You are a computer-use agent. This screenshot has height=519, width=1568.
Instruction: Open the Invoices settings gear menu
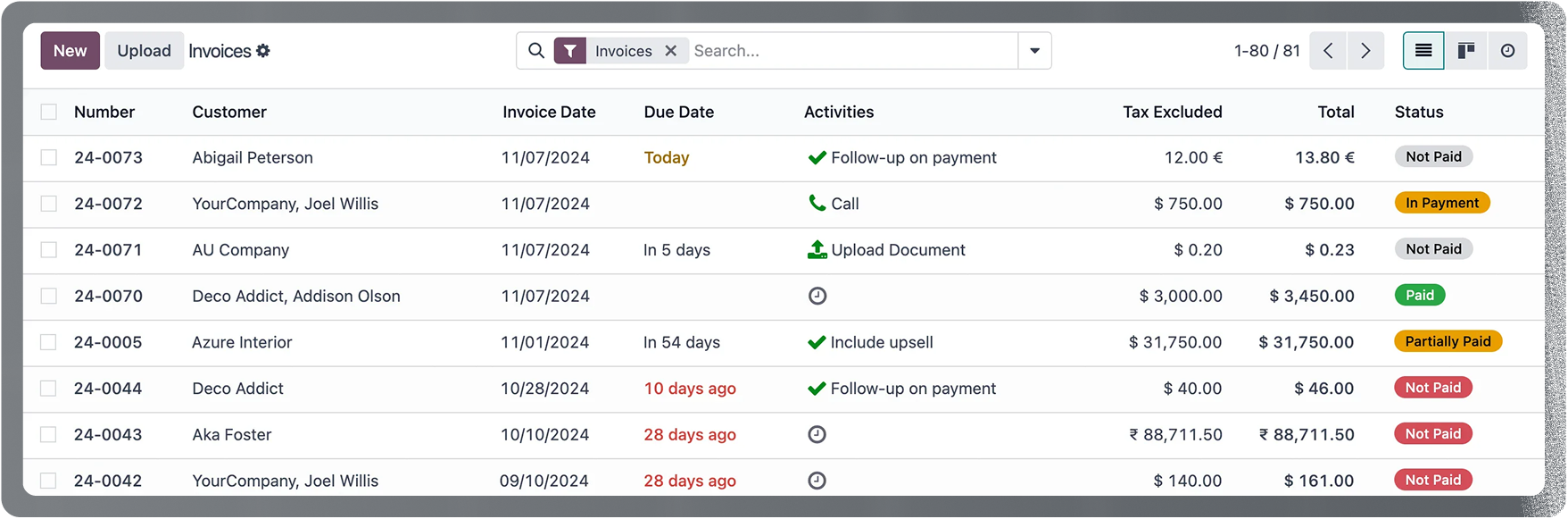(x=263, y=51)
